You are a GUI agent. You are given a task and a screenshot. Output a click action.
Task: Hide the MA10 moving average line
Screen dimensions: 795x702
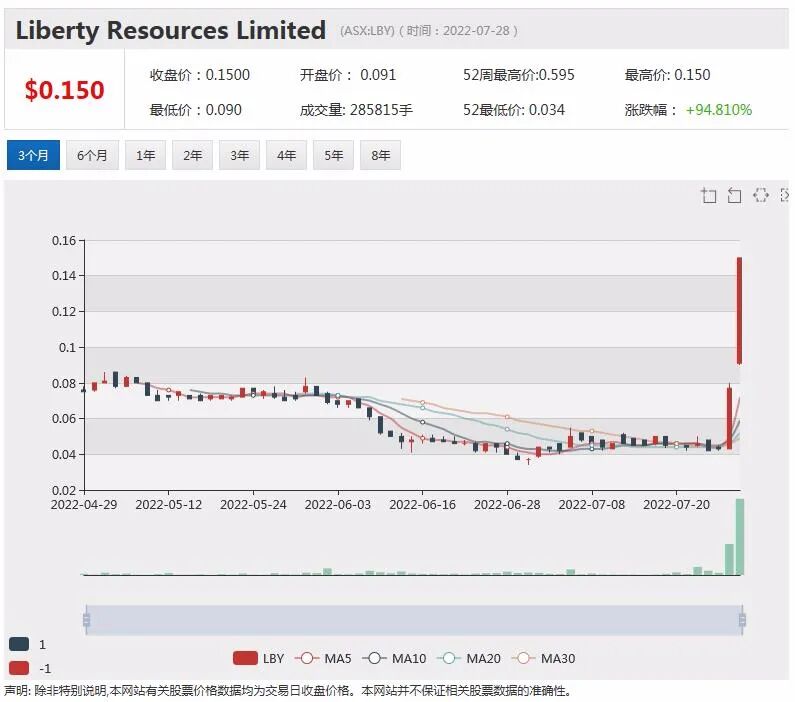[x=394, y=658]
